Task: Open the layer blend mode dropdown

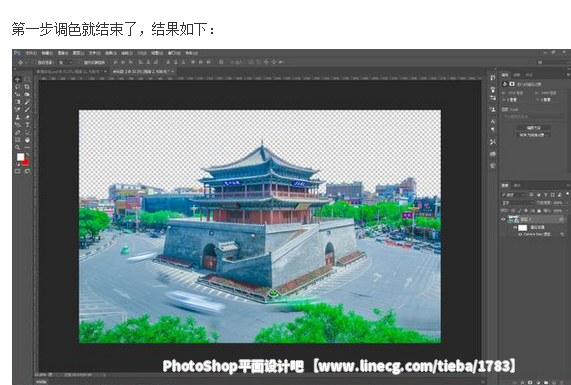Action: (x=517, y=203)
